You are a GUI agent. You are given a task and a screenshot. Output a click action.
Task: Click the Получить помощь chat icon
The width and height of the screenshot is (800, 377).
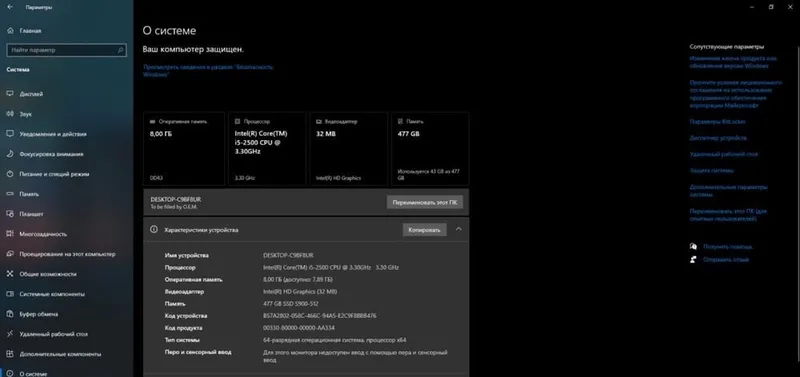(x=693, y=246)
